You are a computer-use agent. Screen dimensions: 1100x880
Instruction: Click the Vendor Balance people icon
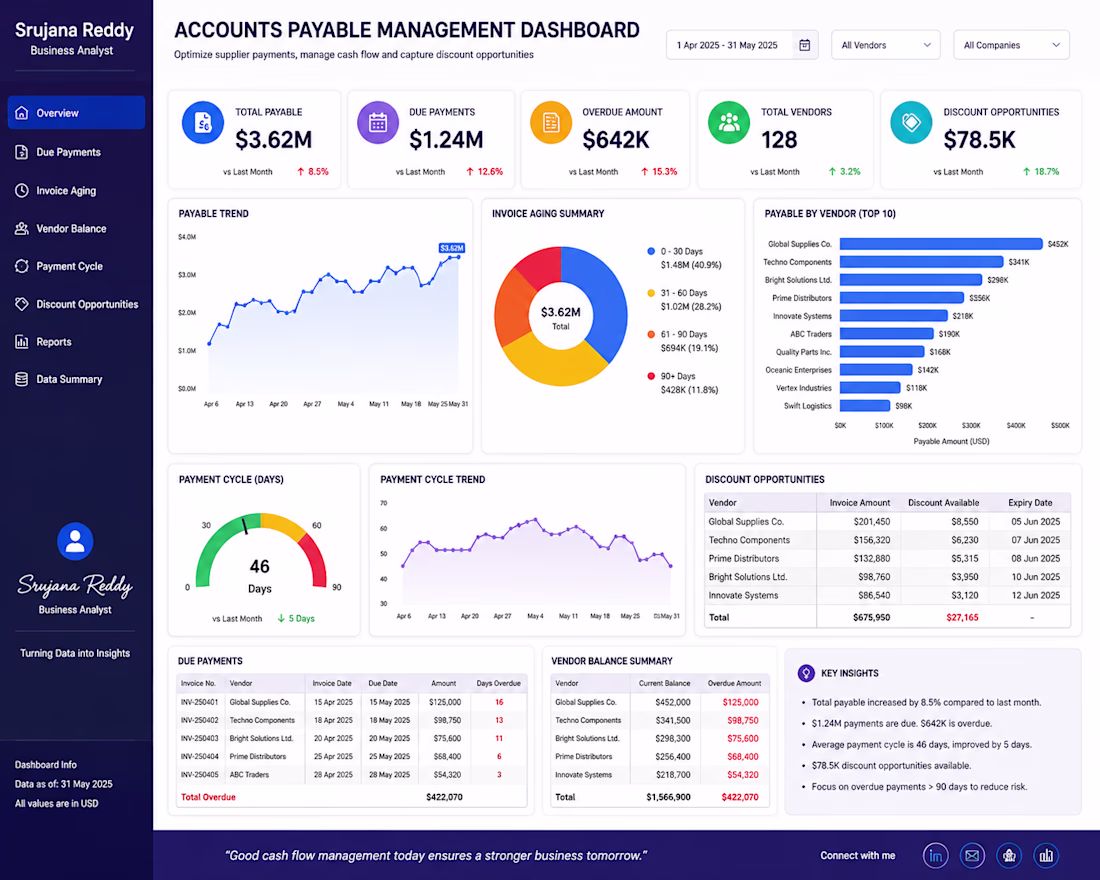pos(22,228)
